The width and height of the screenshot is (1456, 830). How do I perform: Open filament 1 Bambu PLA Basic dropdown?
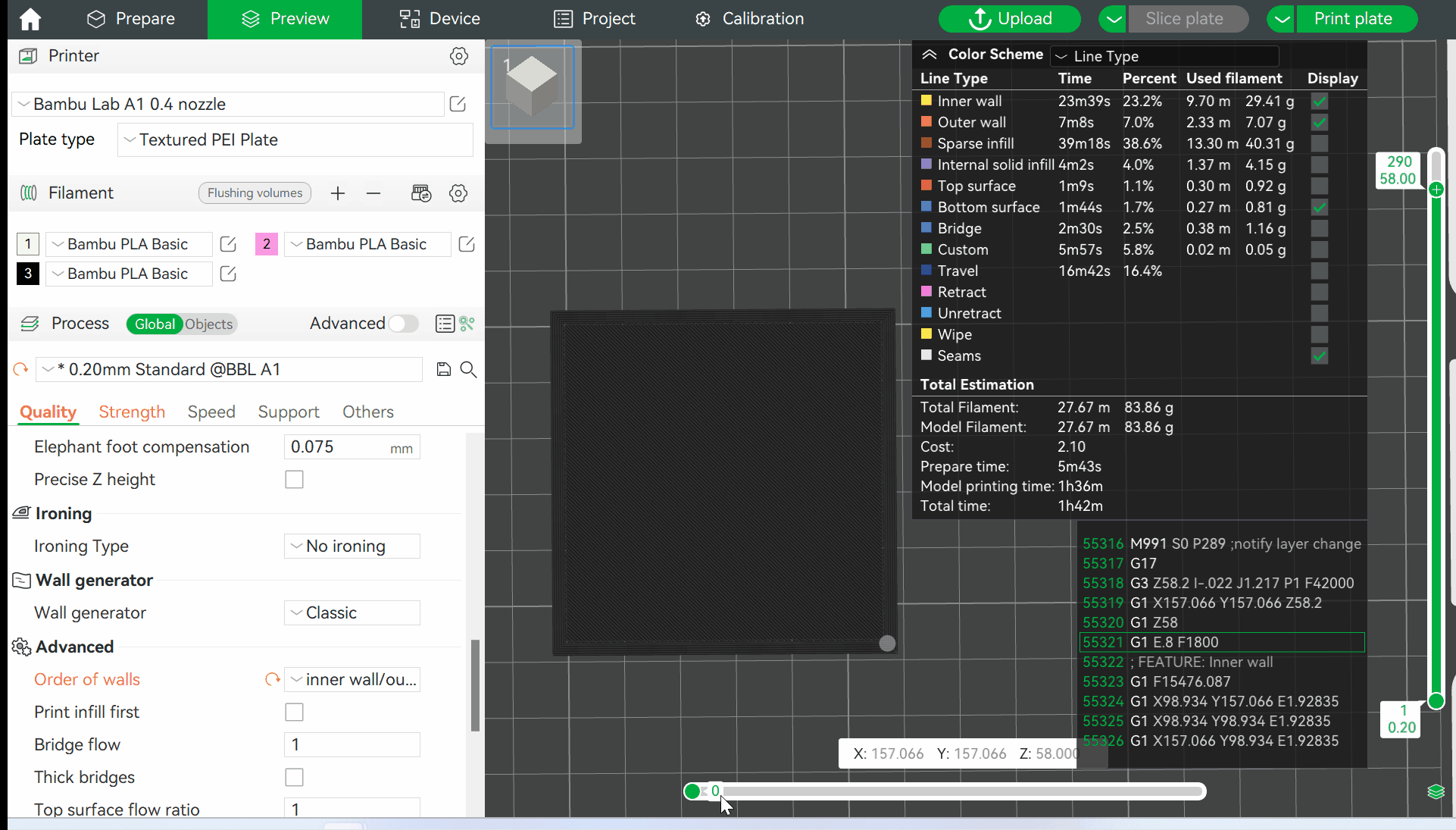(x=129, y=244)
